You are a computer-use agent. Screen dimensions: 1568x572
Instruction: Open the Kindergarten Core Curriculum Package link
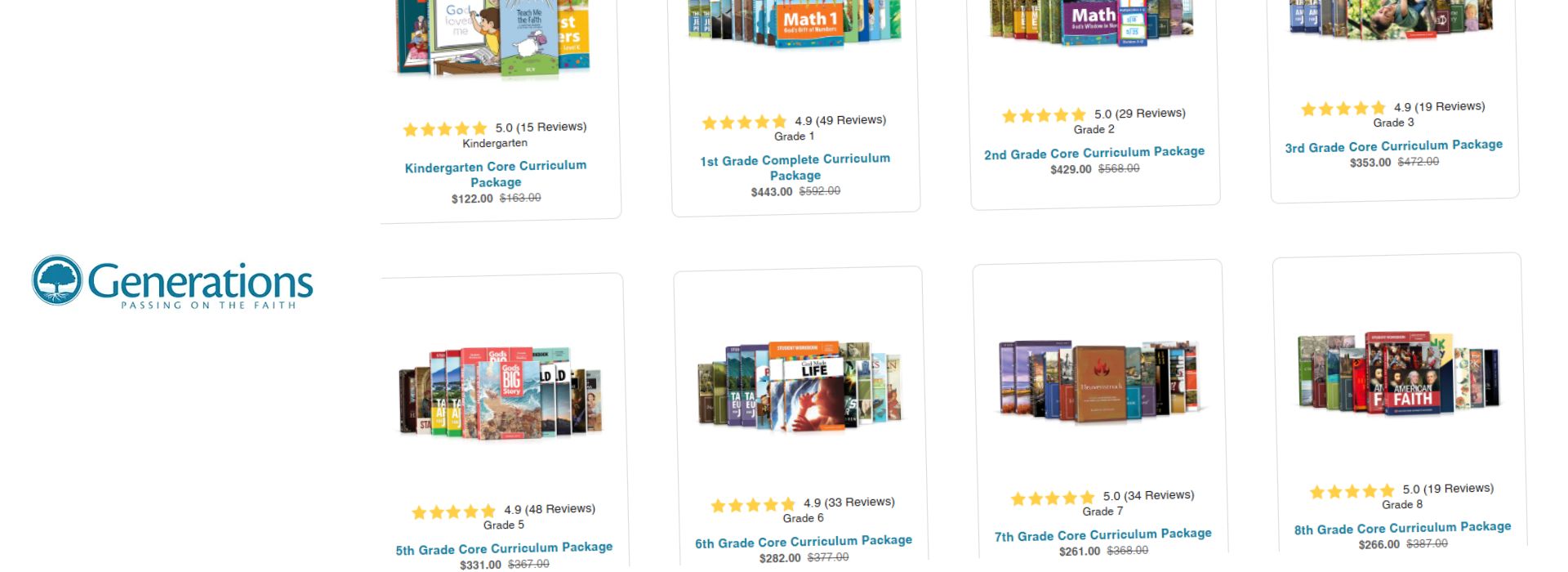click(496, 173)
